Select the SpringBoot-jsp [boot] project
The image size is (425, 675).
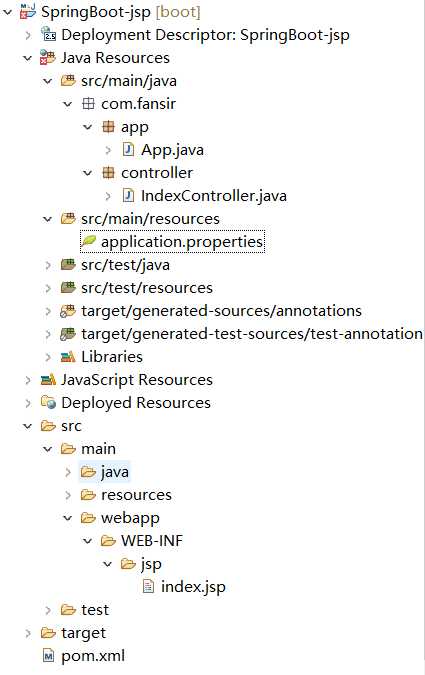(121, 12)
